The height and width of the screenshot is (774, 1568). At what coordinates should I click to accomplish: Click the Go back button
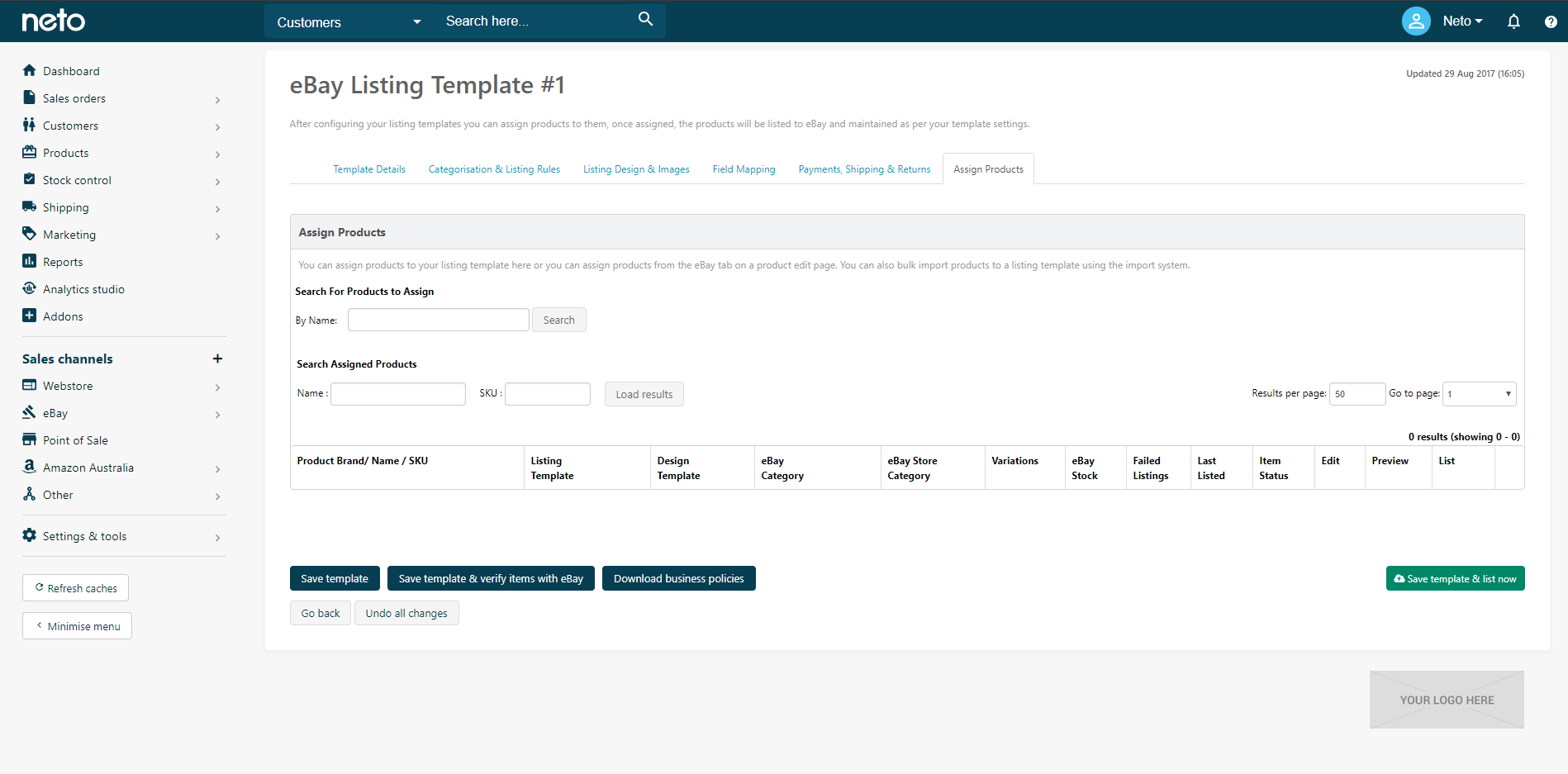tap(321, 613)
